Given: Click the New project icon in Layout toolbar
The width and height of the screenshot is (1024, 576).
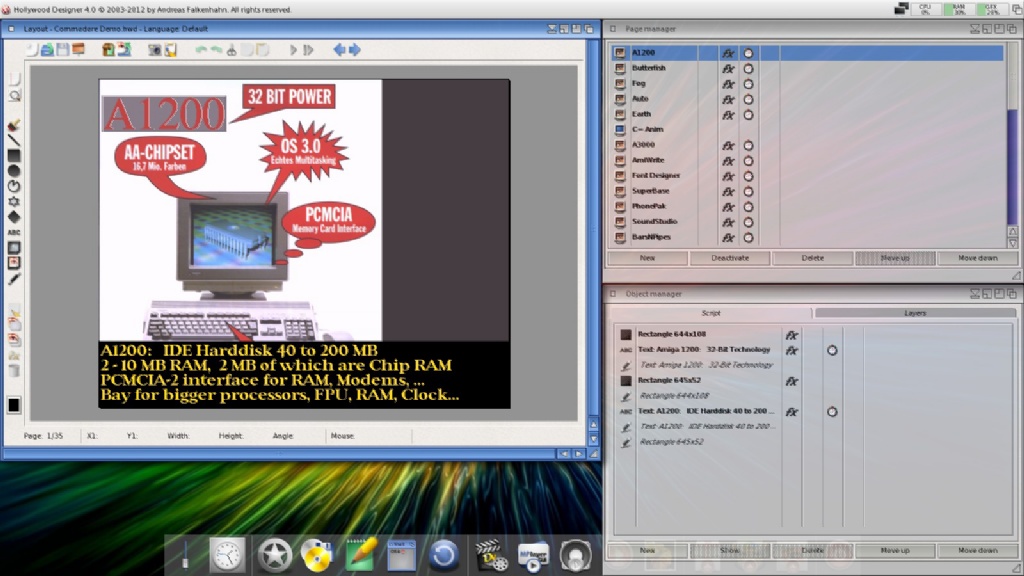Looking at the screenshot, I should click(32, 50).
